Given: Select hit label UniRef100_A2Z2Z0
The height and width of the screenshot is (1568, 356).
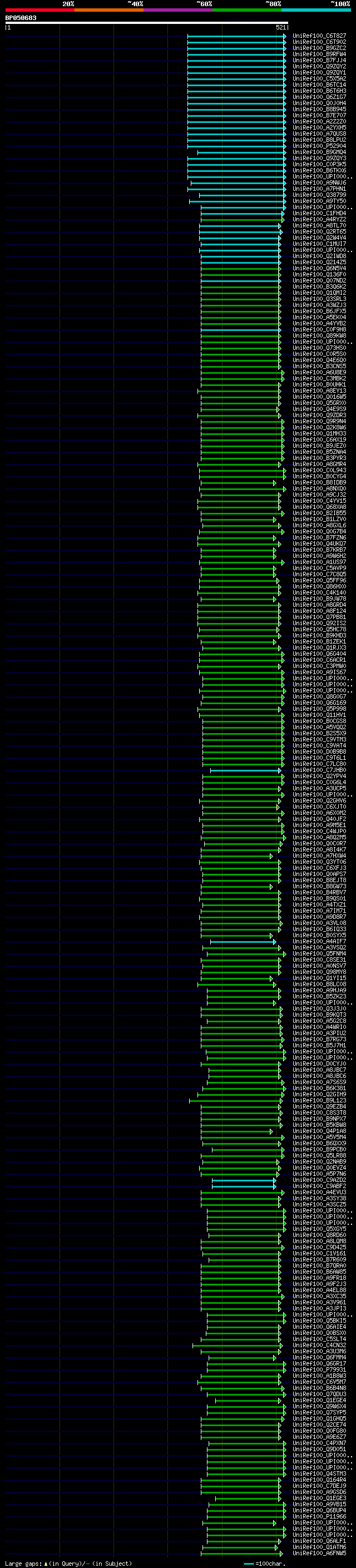Looking at the screenshot, I should (x=319, y=121).
